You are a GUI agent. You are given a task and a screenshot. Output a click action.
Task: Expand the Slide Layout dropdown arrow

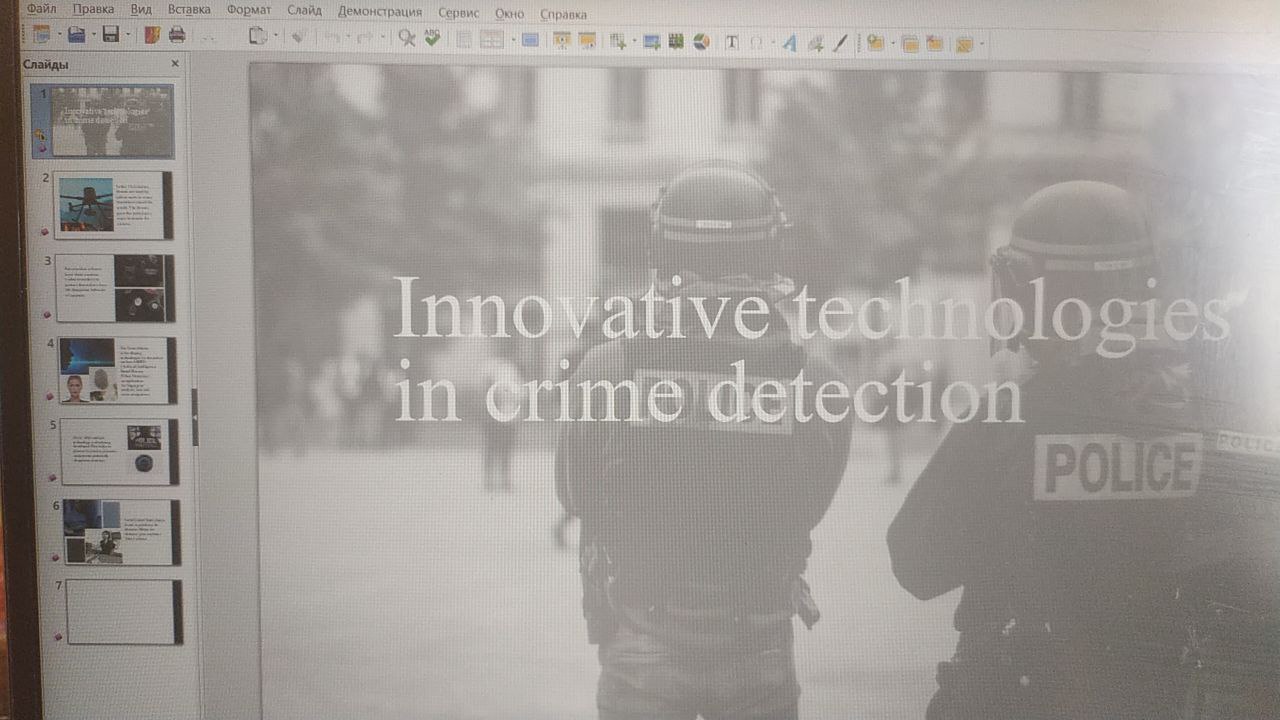981,44
